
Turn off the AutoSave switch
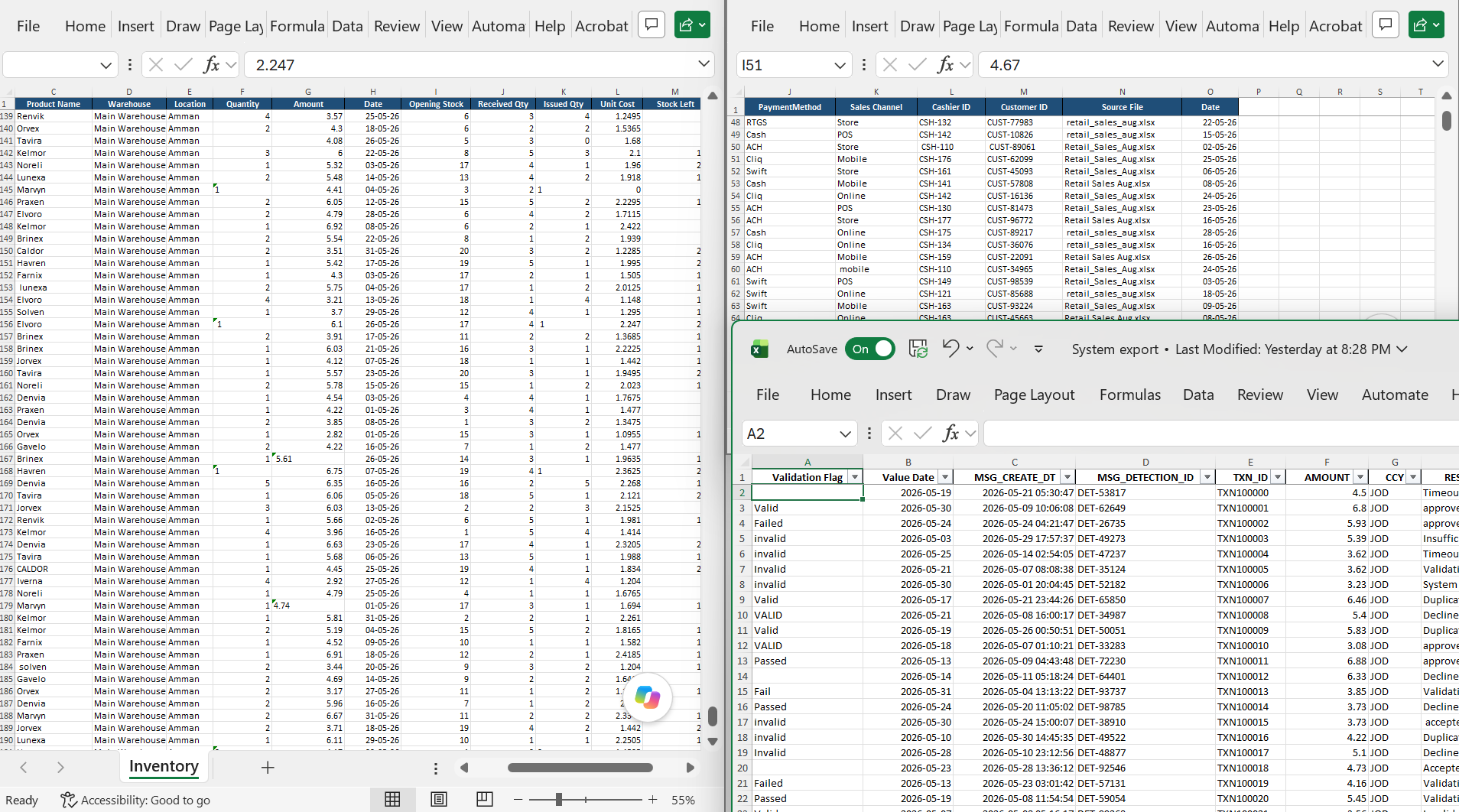[x=870, y=349]
